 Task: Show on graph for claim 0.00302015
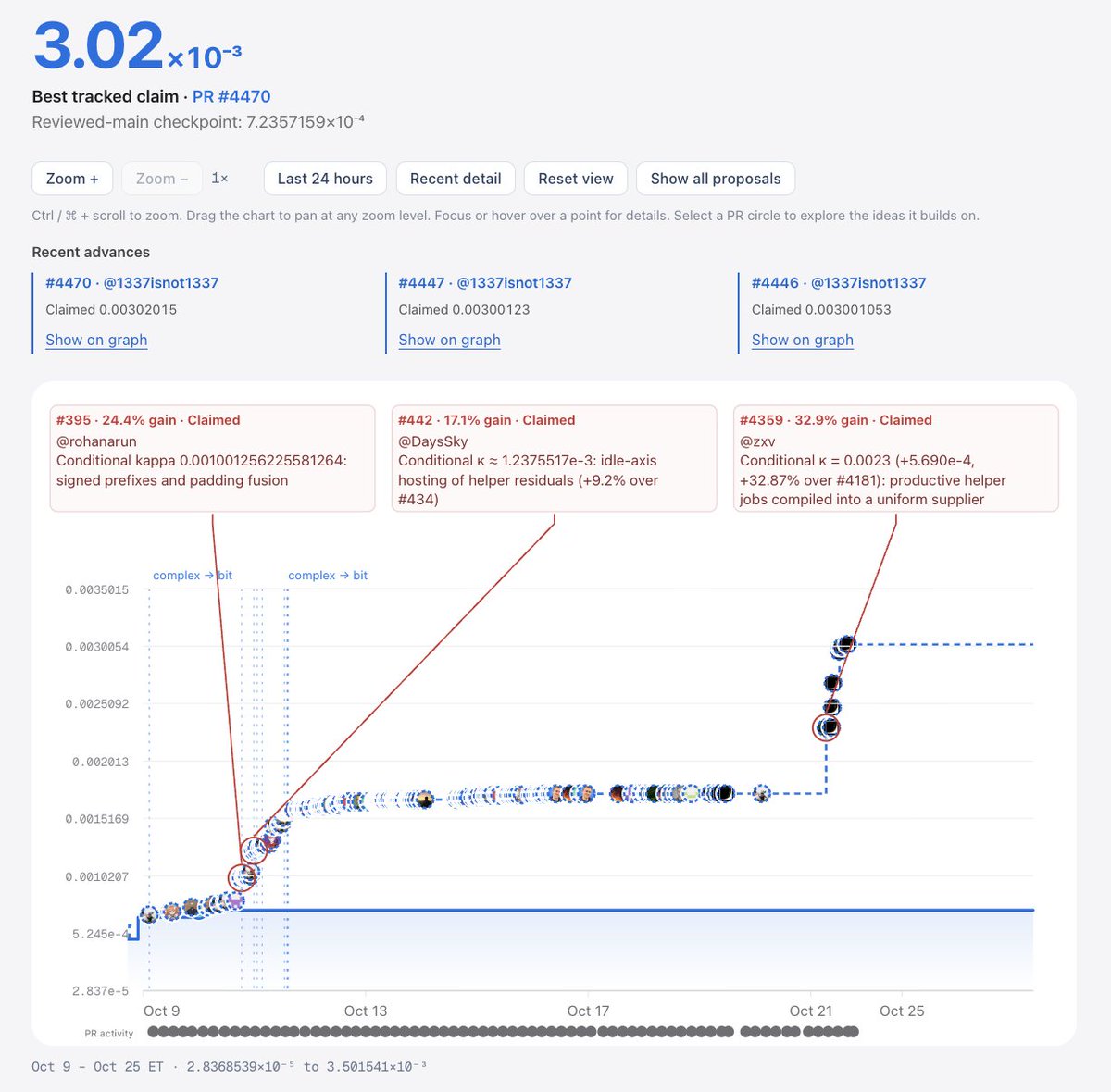pos(96,340)
